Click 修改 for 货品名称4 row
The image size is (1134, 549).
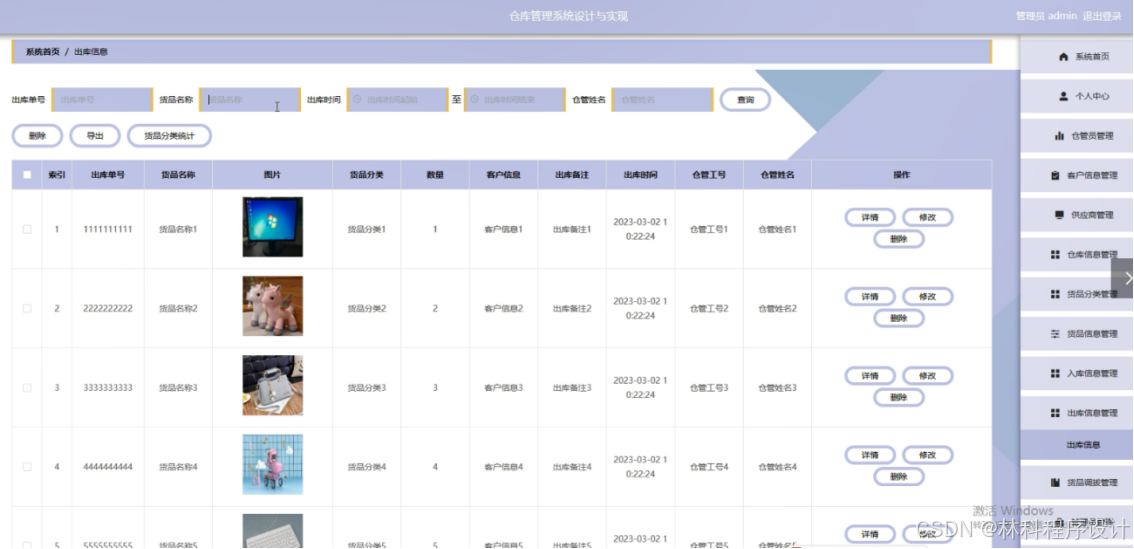(927, 455)
